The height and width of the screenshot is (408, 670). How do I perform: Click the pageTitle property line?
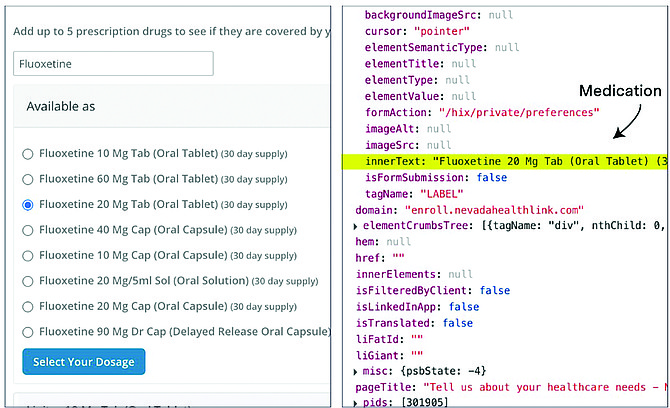(511, 387)
